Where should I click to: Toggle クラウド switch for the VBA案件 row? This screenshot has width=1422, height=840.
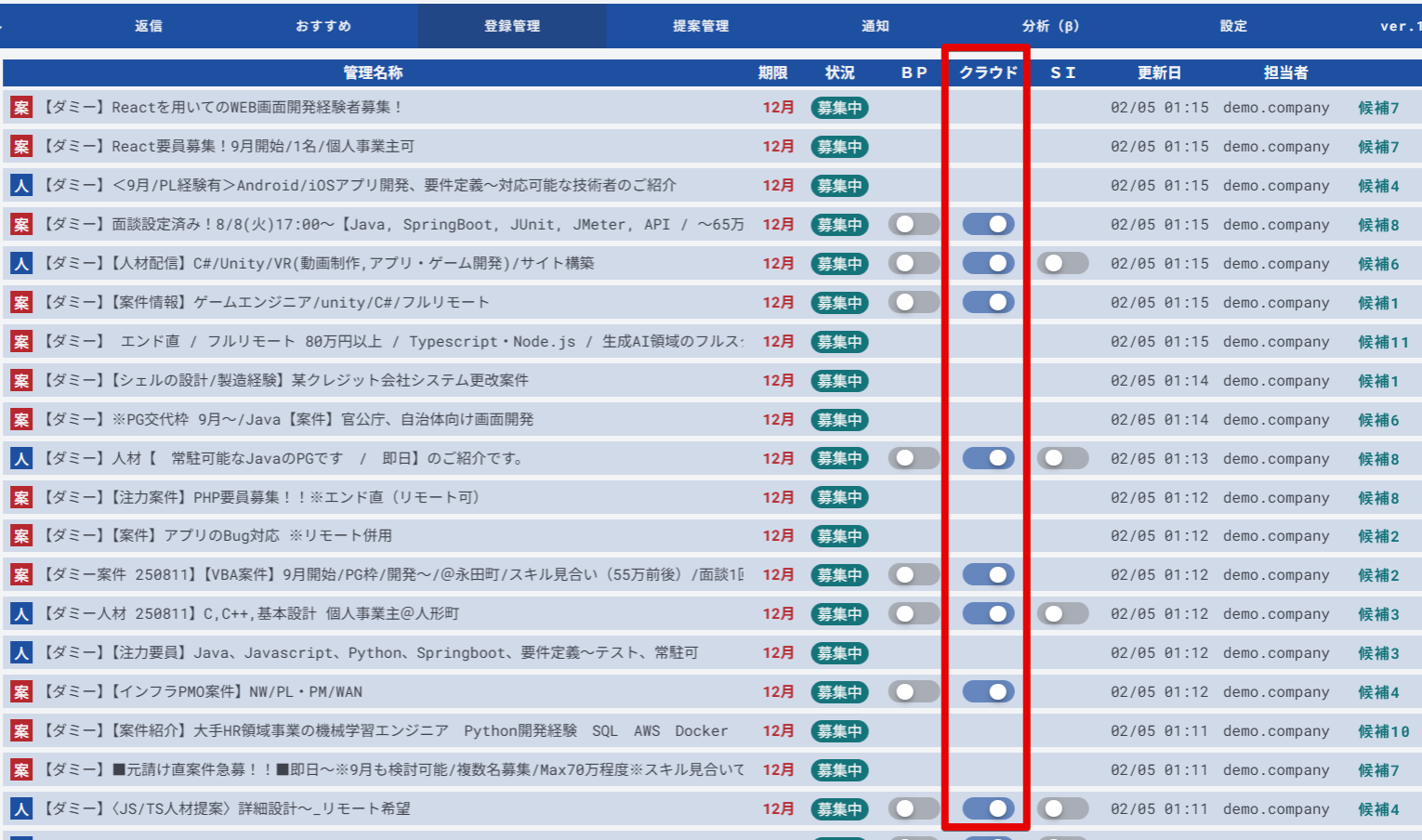[x=988, y=574]
